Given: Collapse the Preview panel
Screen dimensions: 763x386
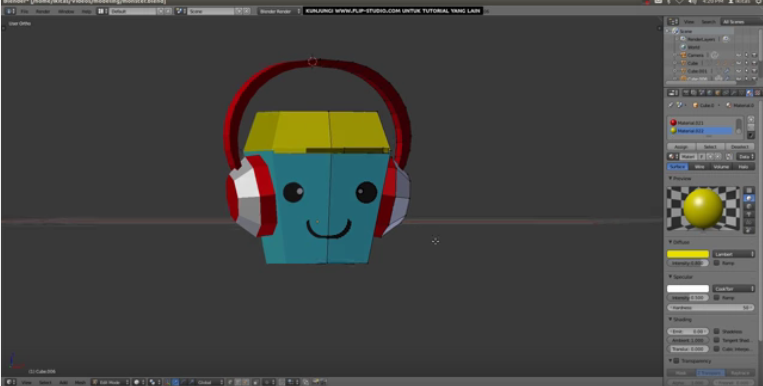Looking at the screenshot, I should point(671,179).
